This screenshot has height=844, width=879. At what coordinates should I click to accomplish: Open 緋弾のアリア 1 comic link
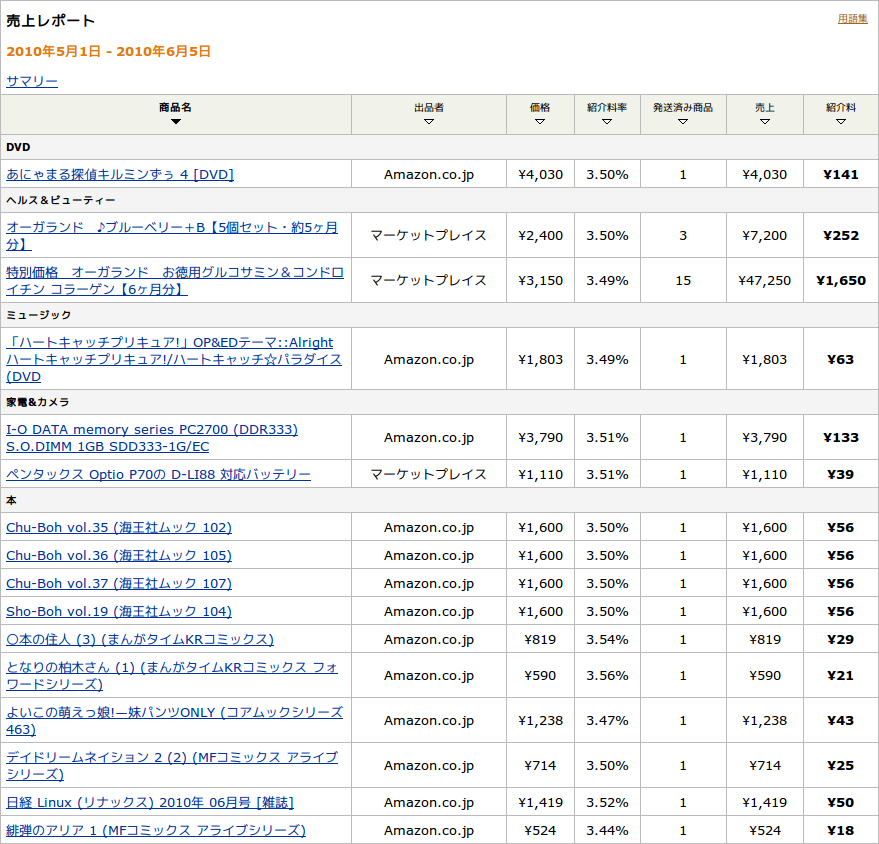point(156,830)
